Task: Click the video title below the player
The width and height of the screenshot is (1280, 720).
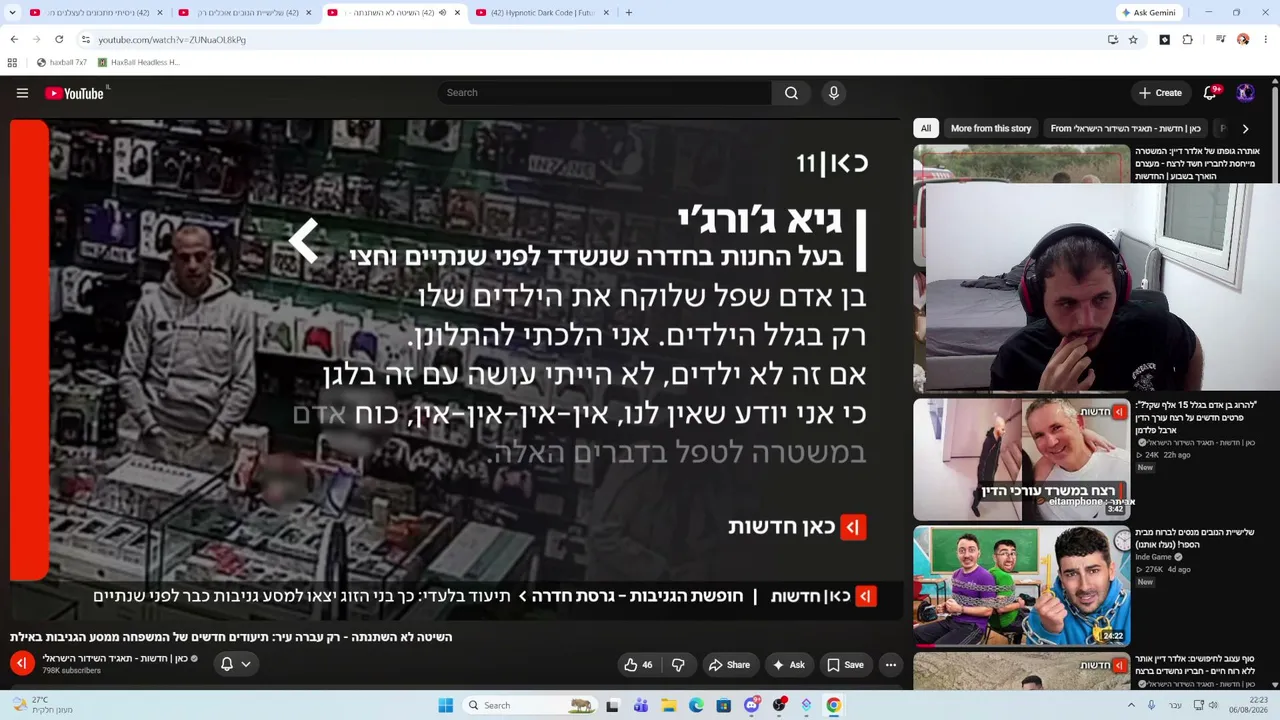Action: [231, 637]
